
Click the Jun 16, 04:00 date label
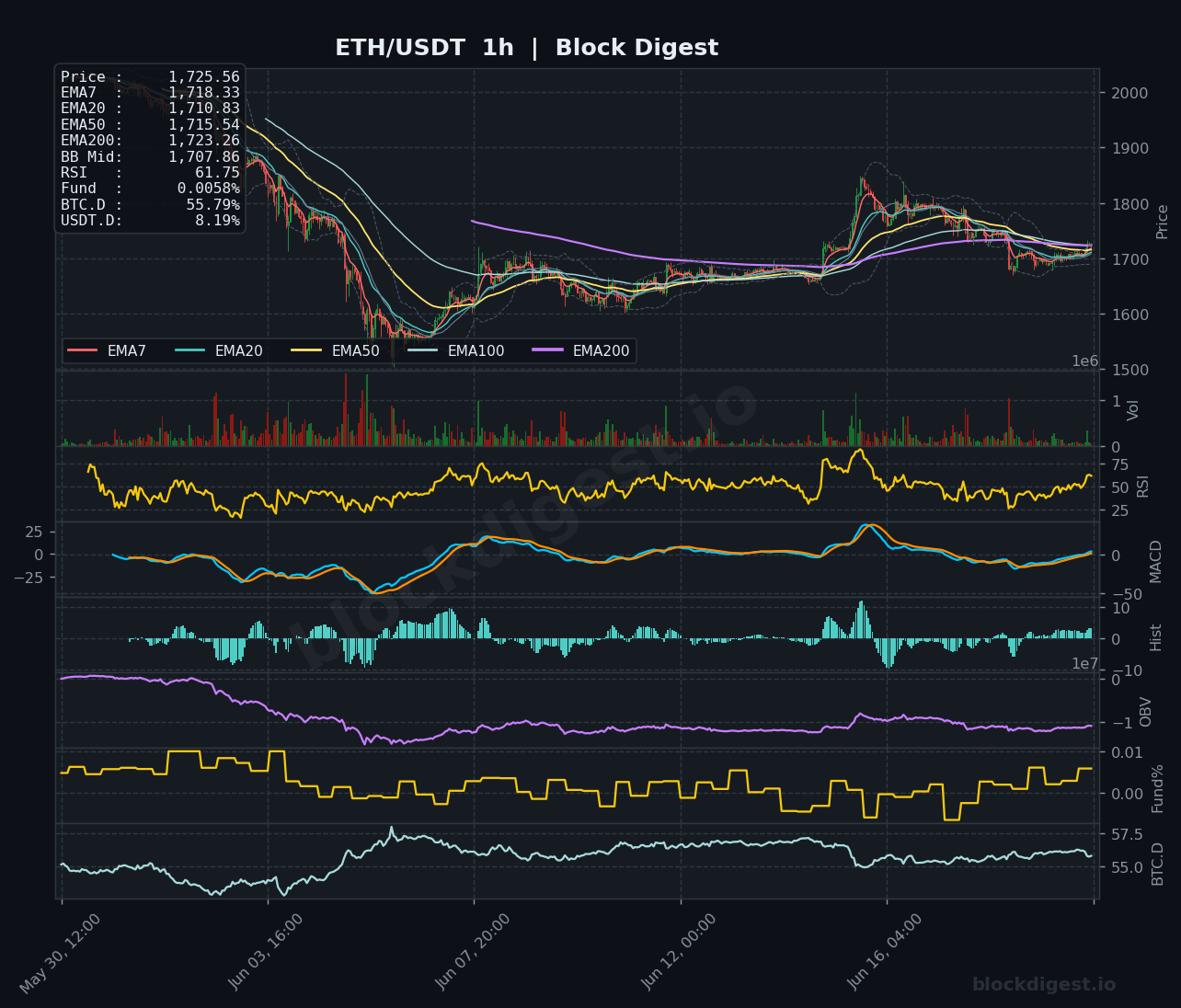[885, 953]
